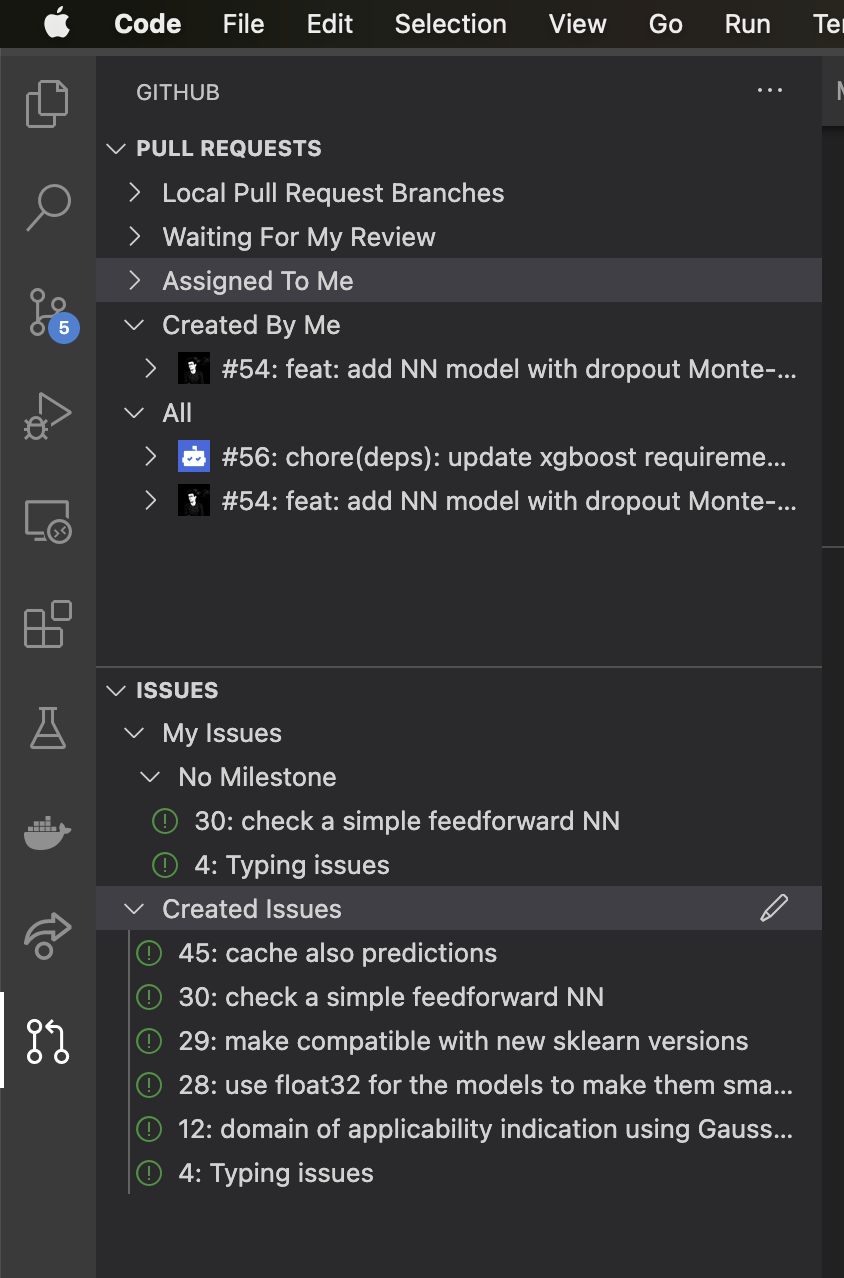Viewport: 844px width, 1278px height.
Task: Click open-issue icon for 45: cache also predictions
Action: [148, 953]
